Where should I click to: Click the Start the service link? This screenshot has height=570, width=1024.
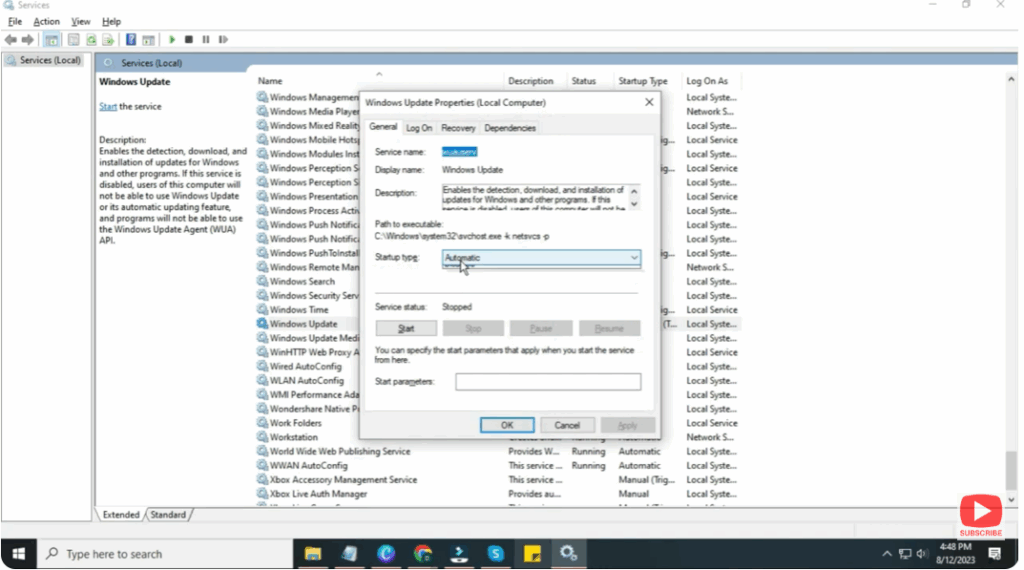coord(108,107)
